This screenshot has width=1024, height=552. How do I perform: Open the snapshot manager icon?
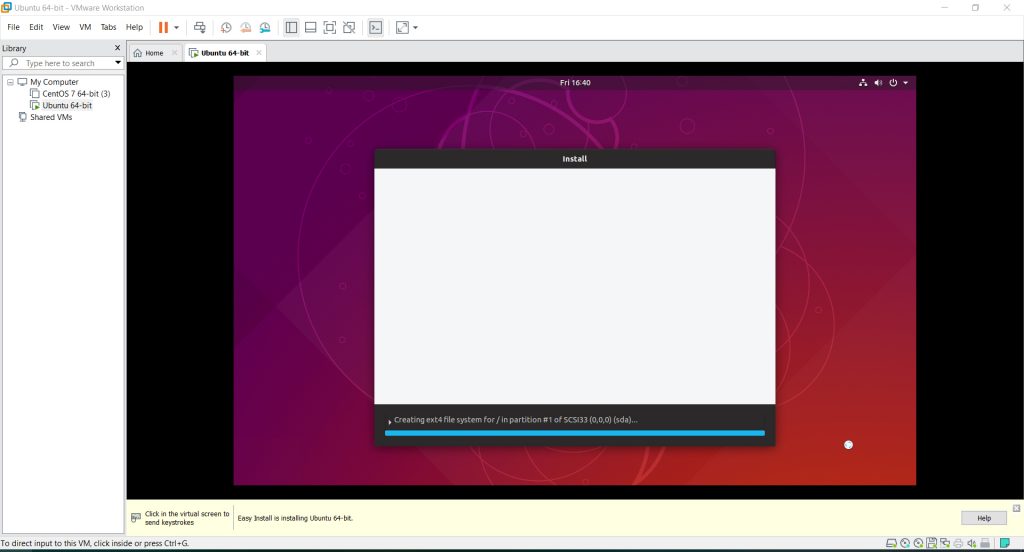(265, 27)
